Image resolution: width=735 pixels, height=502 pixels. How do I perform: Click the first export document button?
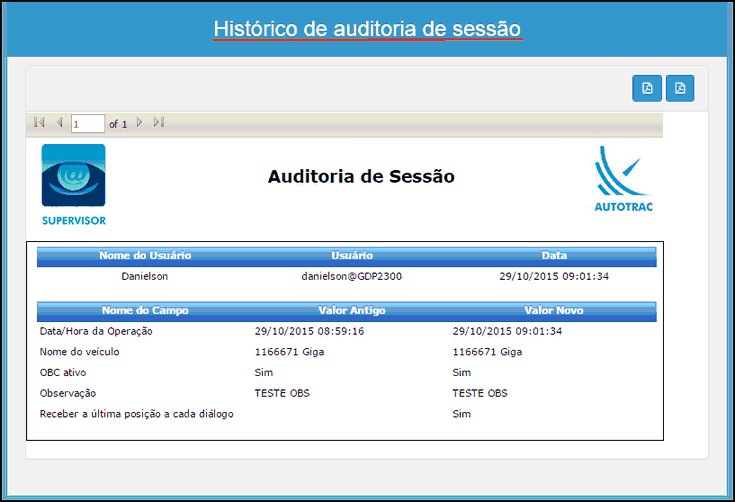pos(647,88)
